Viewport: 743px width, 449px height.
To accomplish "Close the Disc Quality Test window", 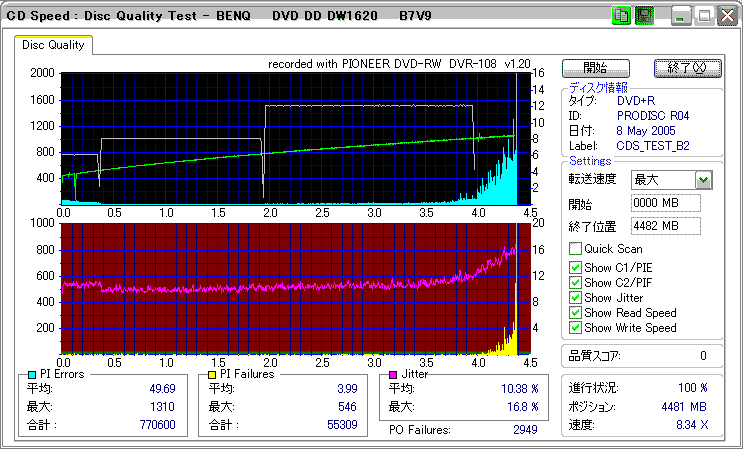I will click(x=725, y=16).
